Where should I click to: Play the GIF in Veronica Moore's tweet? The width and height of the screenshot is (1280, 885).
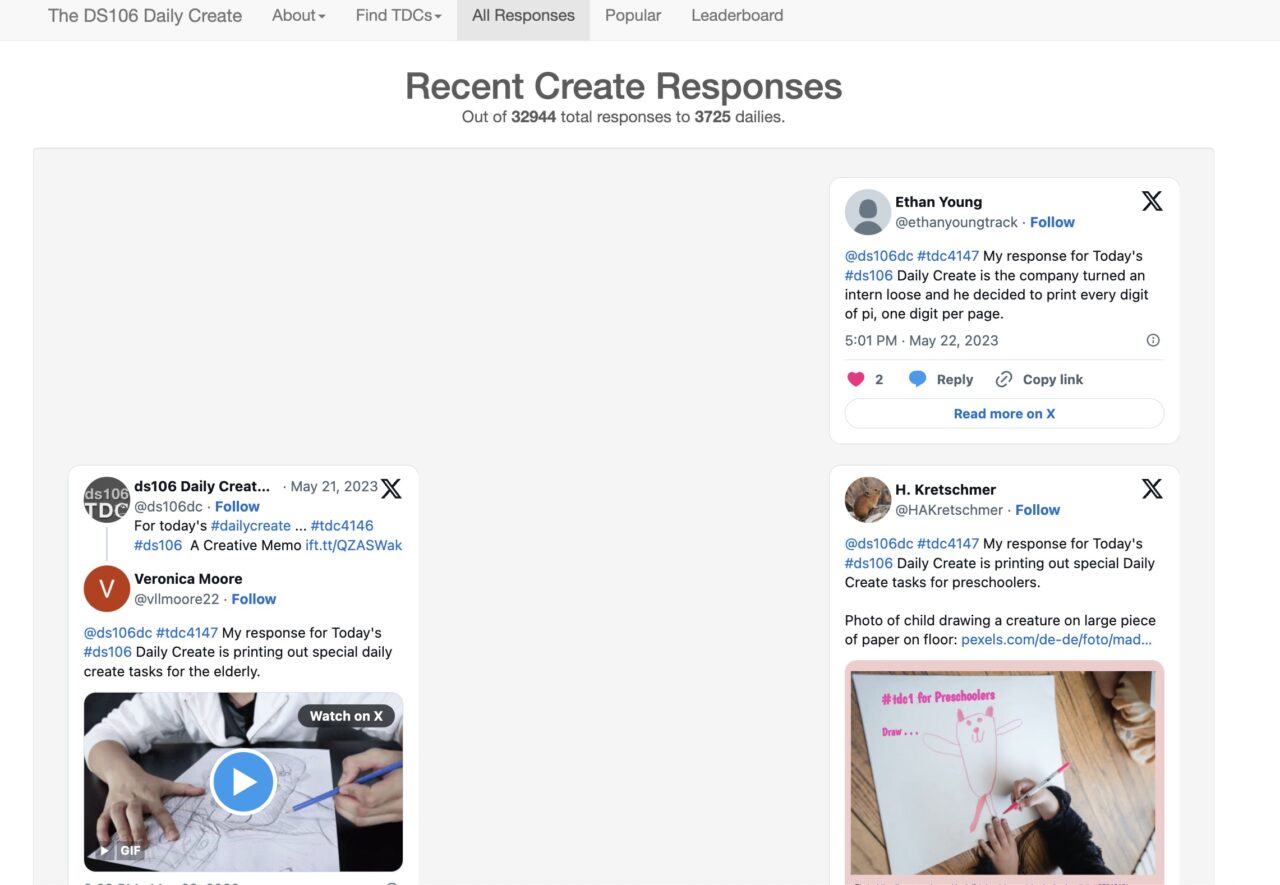pyautogui.click(x=243, y=781)
